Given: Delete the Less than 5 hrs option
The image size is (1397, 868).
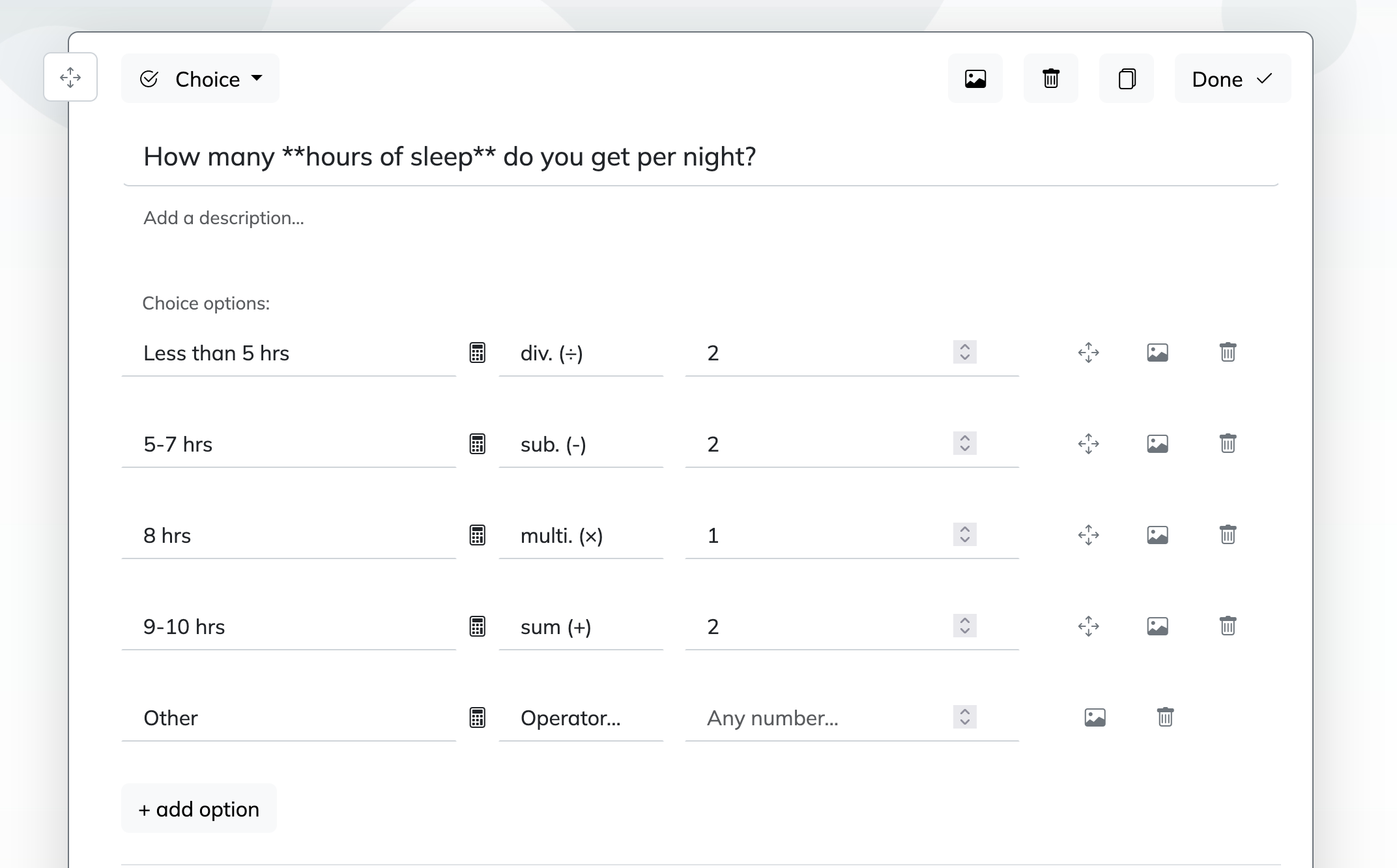Looking at the screenshot, I should tap(1228, 353).
